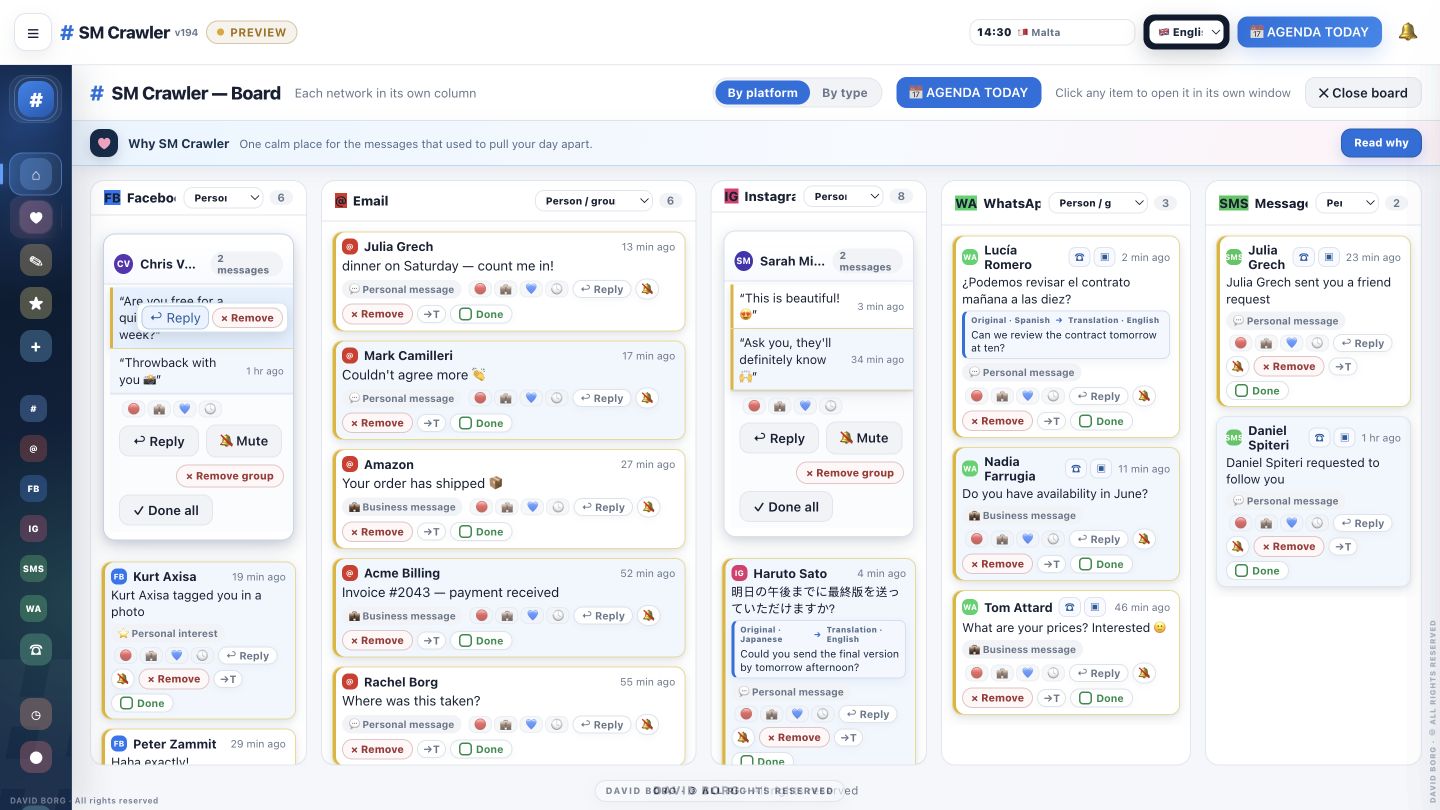The image size is (1440, 810).
Task: Click AGENDA TODAY in the top bar
Action: coord(1309,32)
